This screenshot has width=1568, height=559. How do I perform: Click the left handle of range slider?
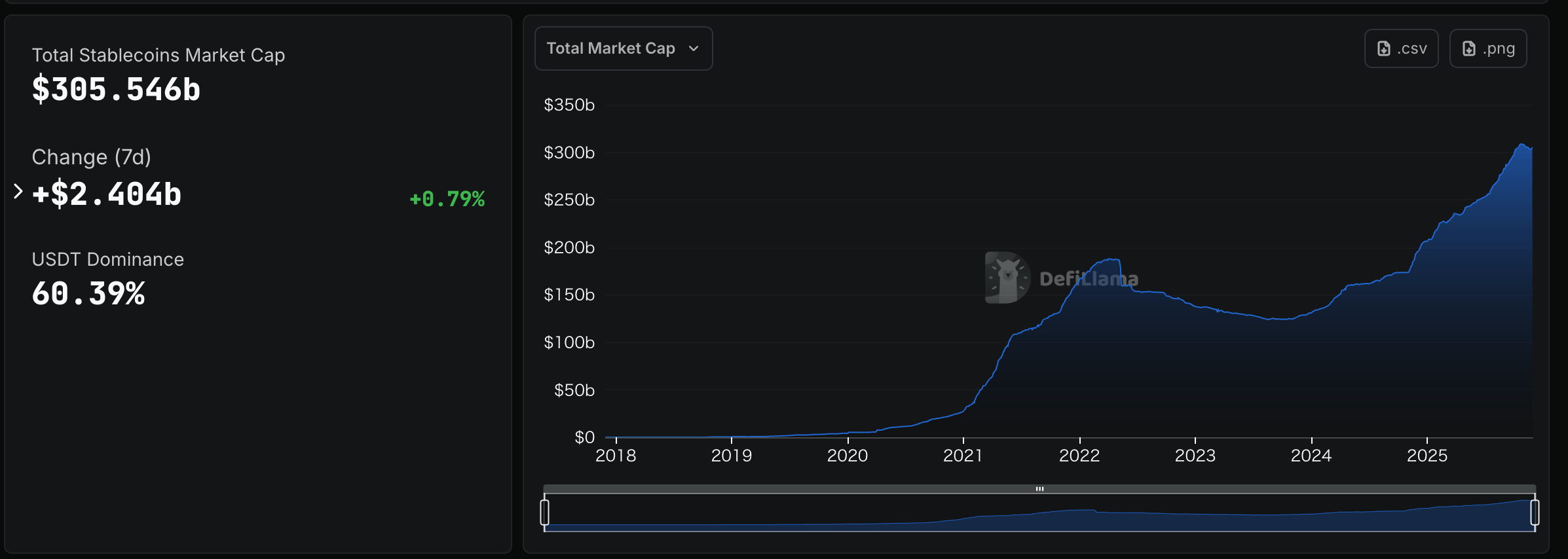(x=544, y=512)
